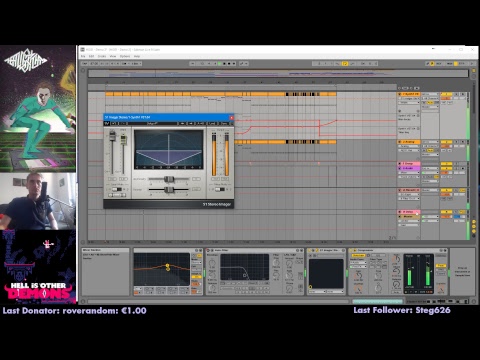Open the File menu
480x360 pixels.
tap(83, 56)
